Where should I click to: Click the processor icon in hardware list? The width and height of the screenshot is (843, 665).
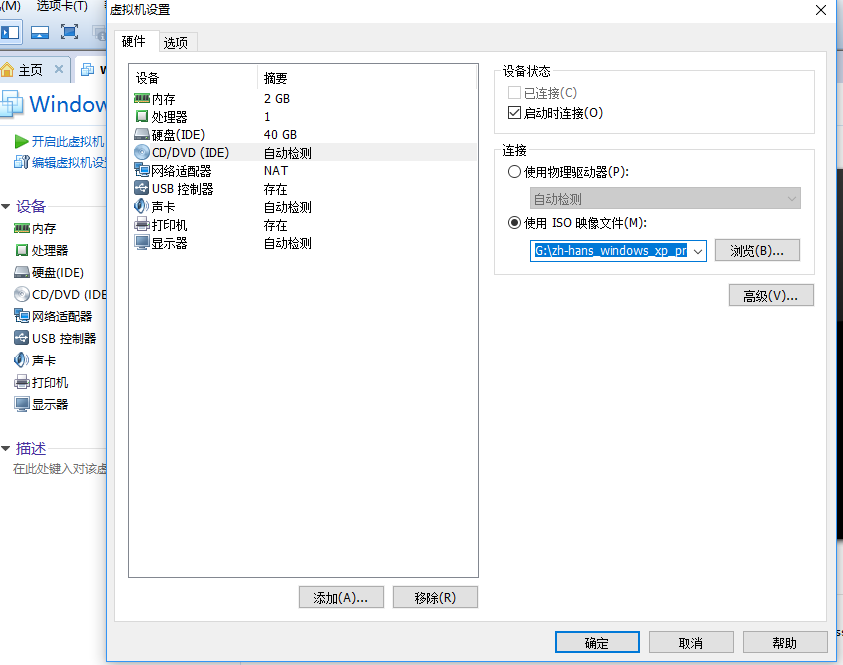[x=142, y=116]
